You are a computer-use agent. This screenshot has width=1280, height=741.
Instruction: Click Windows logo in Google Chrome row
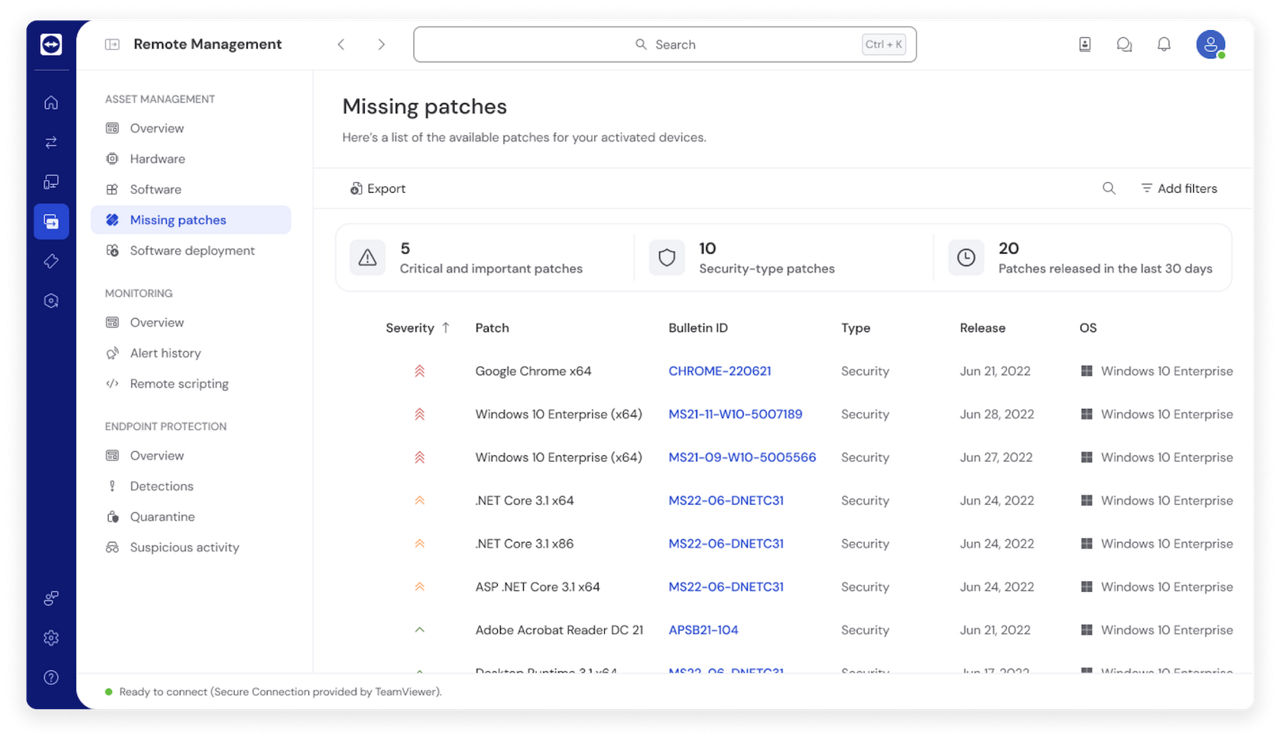click(x=1087, y=371)
